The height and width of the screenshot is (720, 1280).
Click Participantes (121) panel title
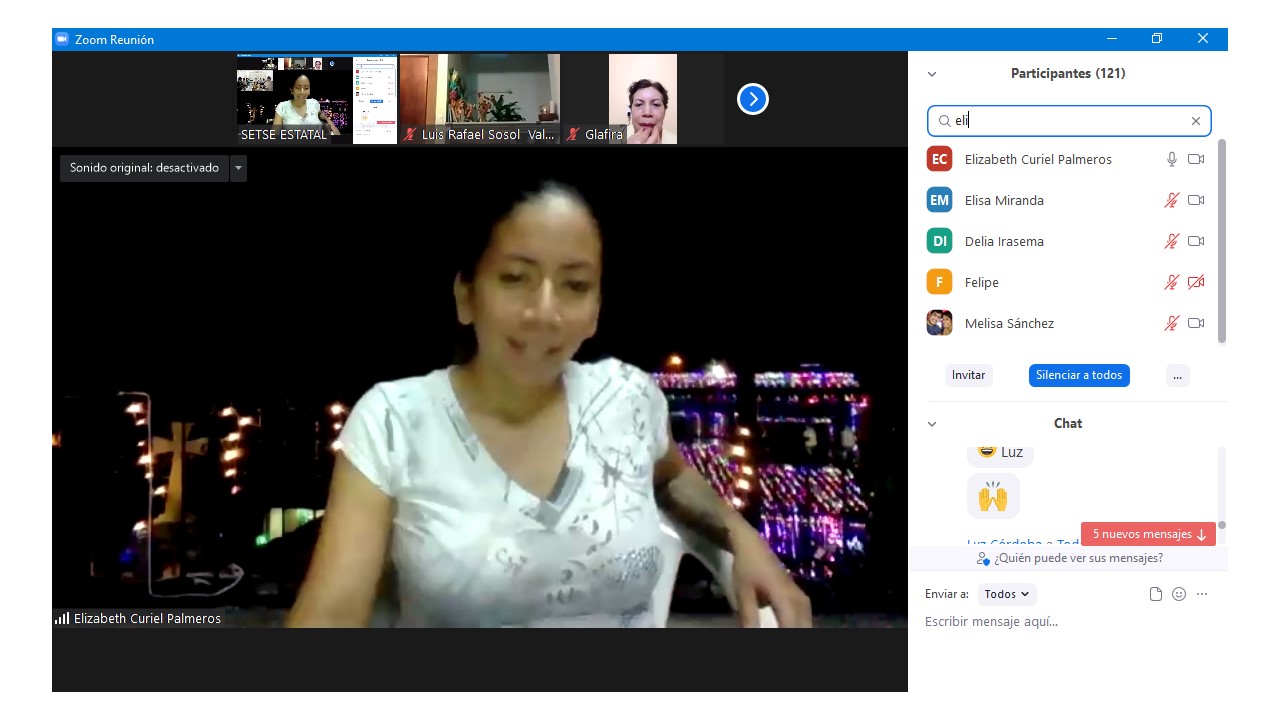(1068, 73)
